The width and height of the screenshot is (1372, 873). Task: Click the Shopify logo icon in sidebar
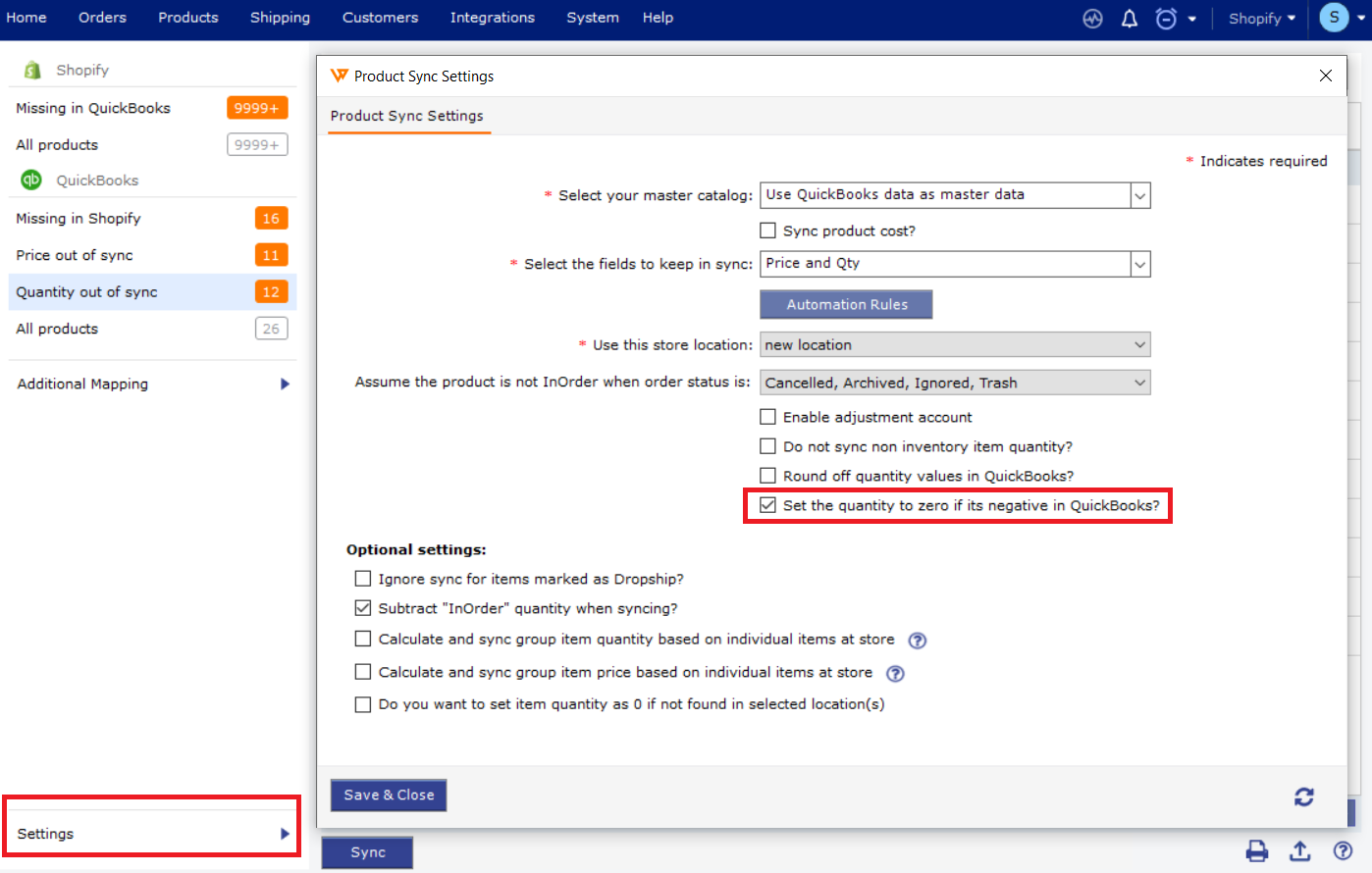coord(32,70)
